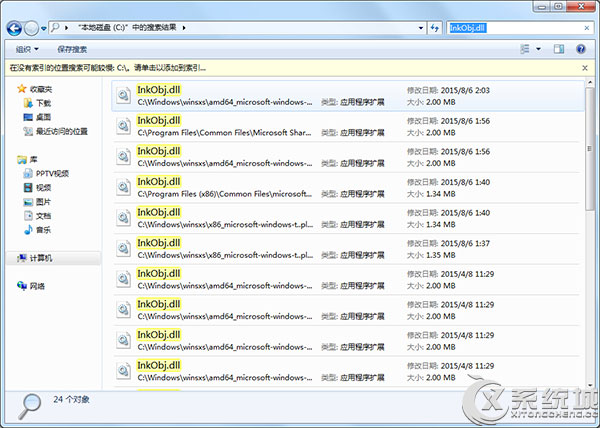
Task: Open 桌面 in favorites
Action: pos(43,117)
